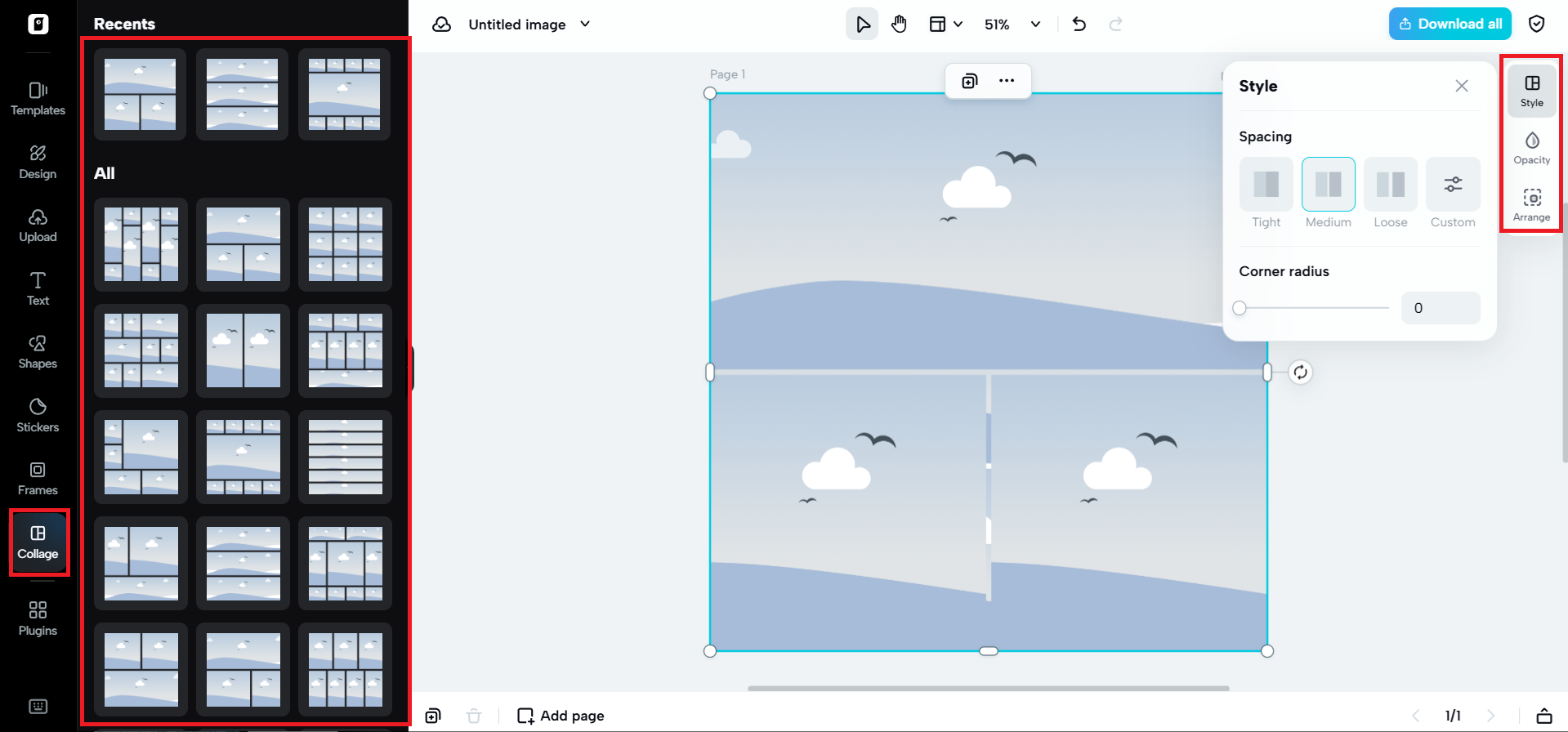Open the Opacity settings
The width and height of the screenshot is (1568, 732).
1532,148
